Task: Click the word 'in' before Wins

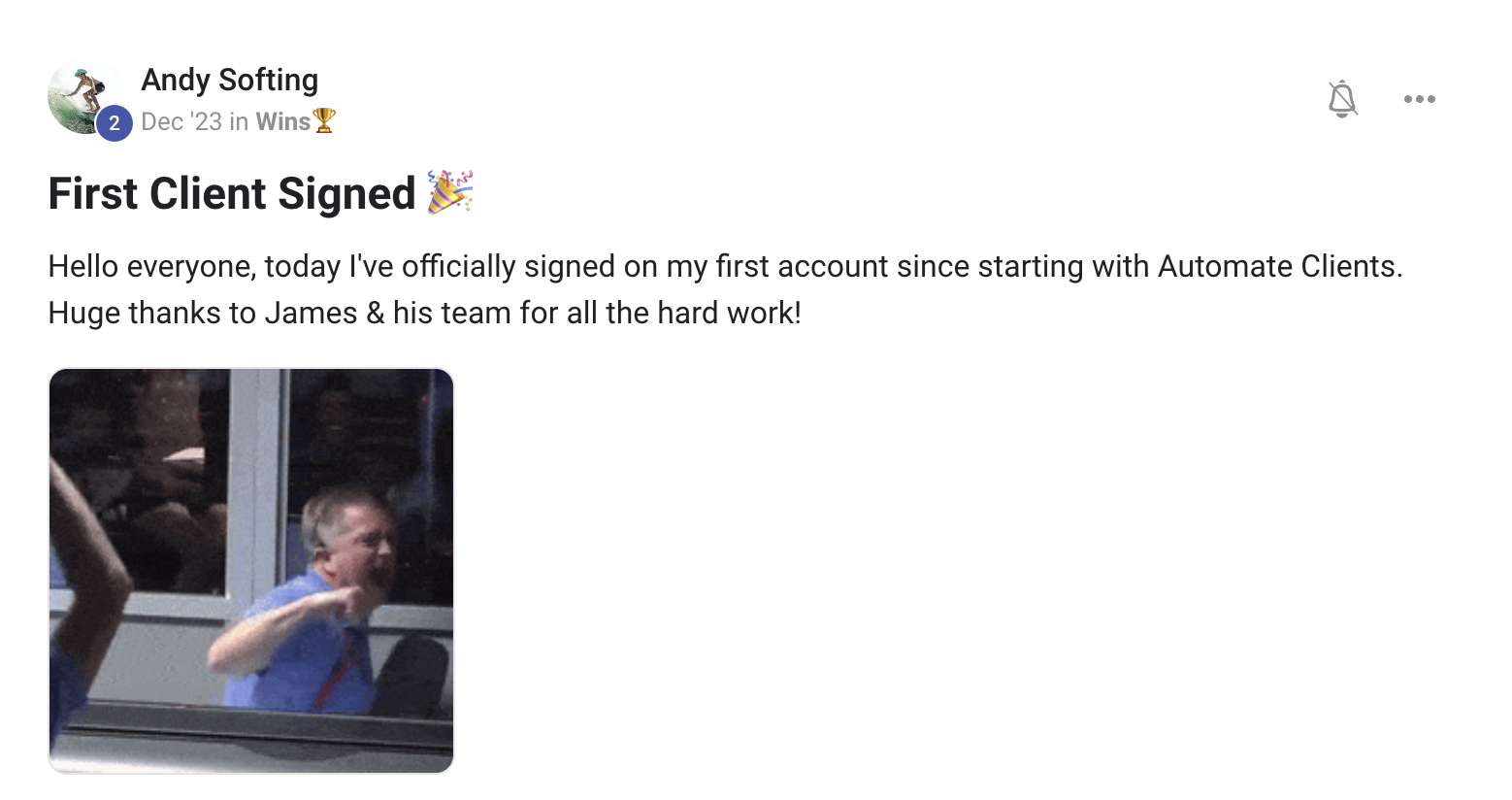Action: pyautogui.click(x=239, y=121)
